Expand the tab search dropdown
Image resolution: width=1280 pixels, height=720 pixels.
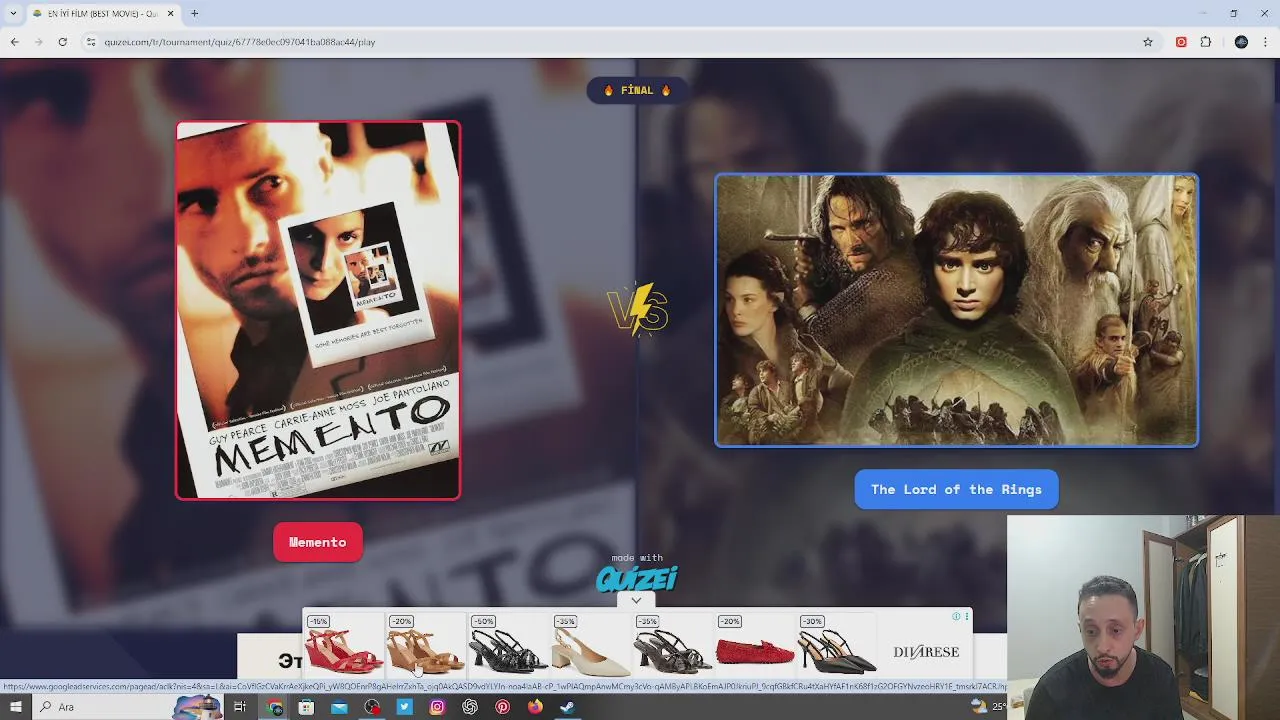click(x=13, y=13)
